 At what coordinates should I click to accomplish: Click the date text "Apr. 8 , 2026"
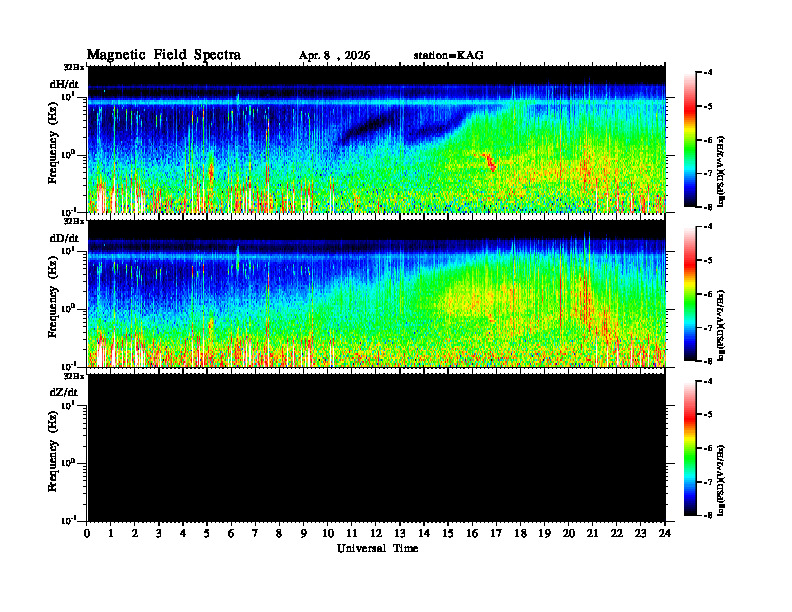(334, 56)
